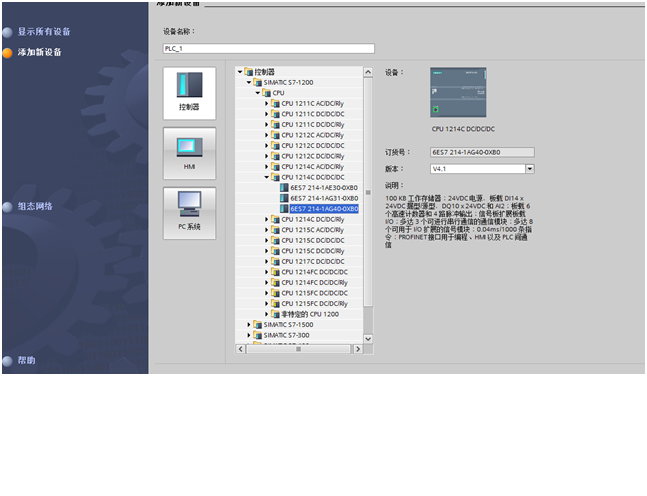
Task: Click the CPU 1217C DC/DC/DC folder icon
Action: pyautogui.click(x=275, y=262)
